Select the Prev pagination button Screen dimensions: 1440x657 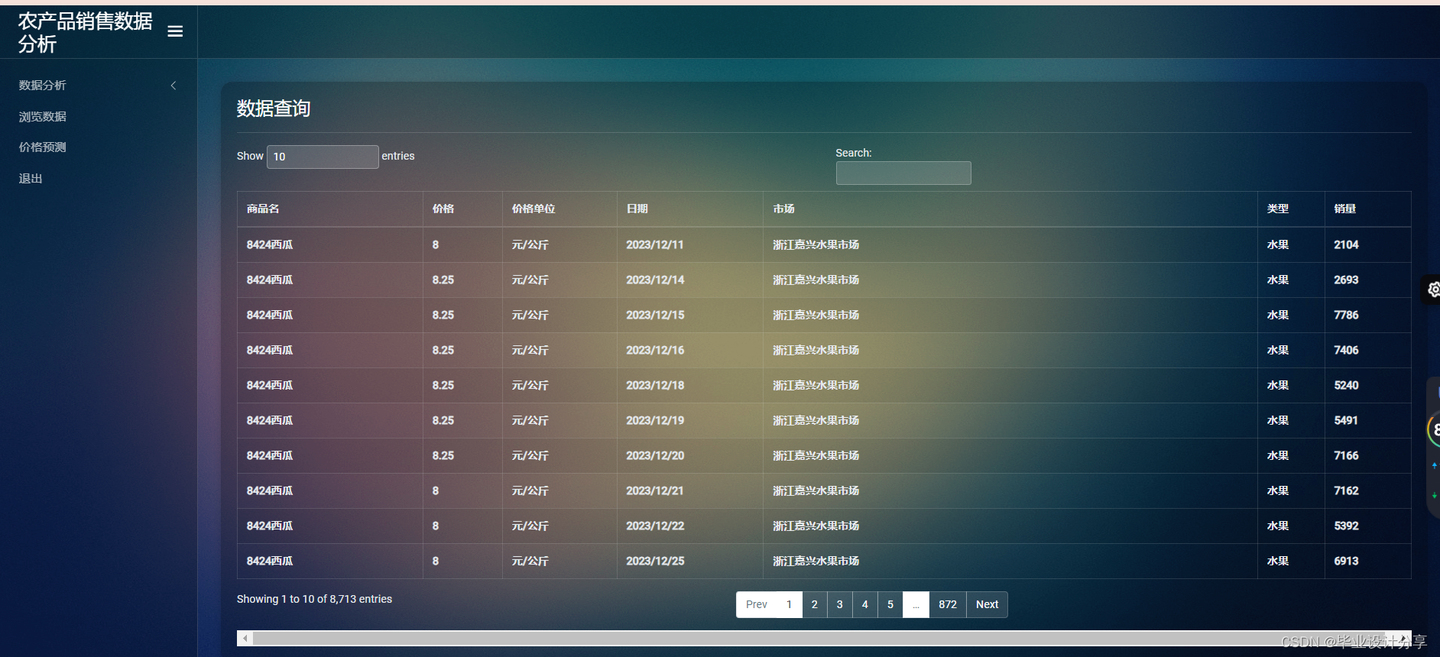757,604
